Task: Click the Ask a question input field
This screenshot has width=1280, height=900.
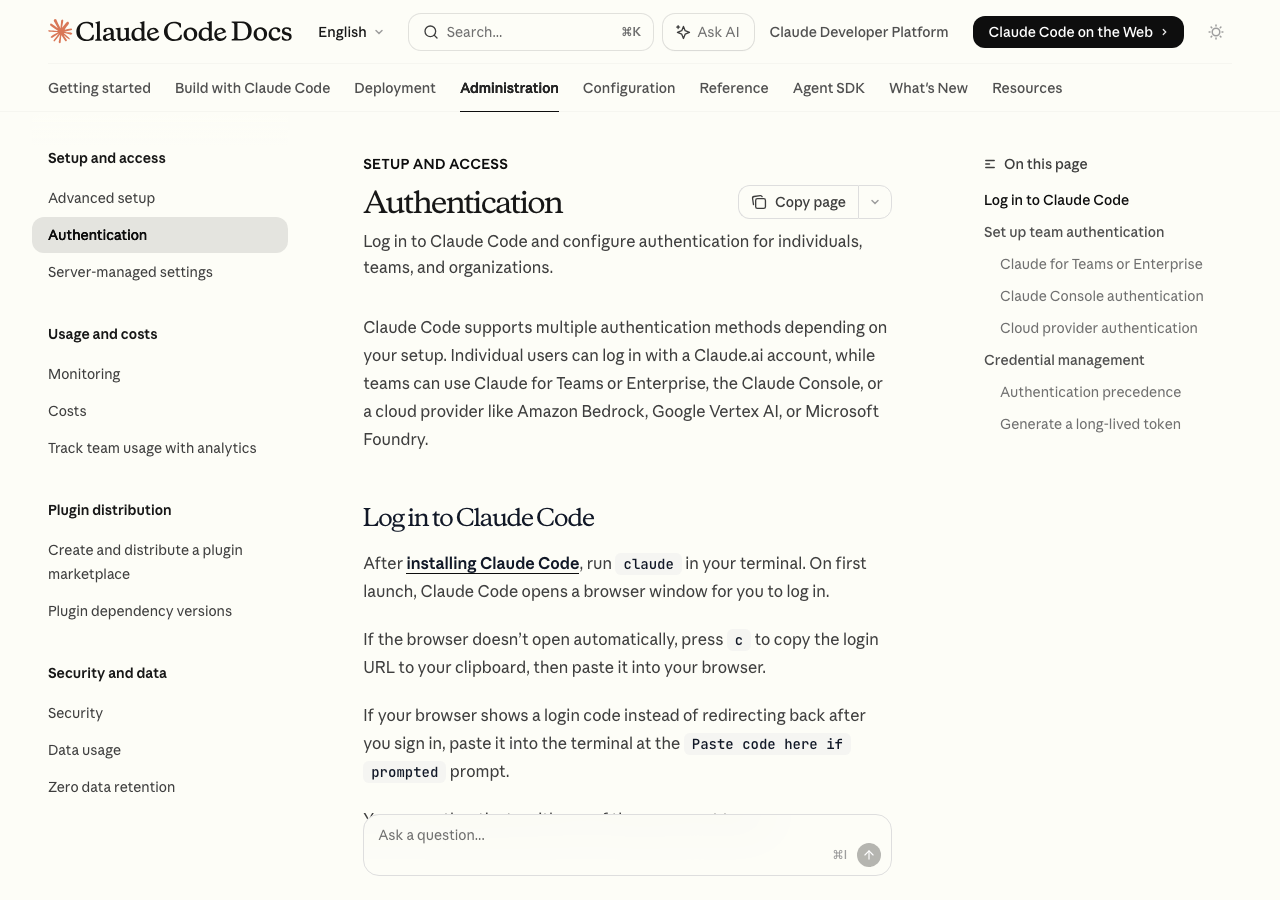Action: (600, 836)
